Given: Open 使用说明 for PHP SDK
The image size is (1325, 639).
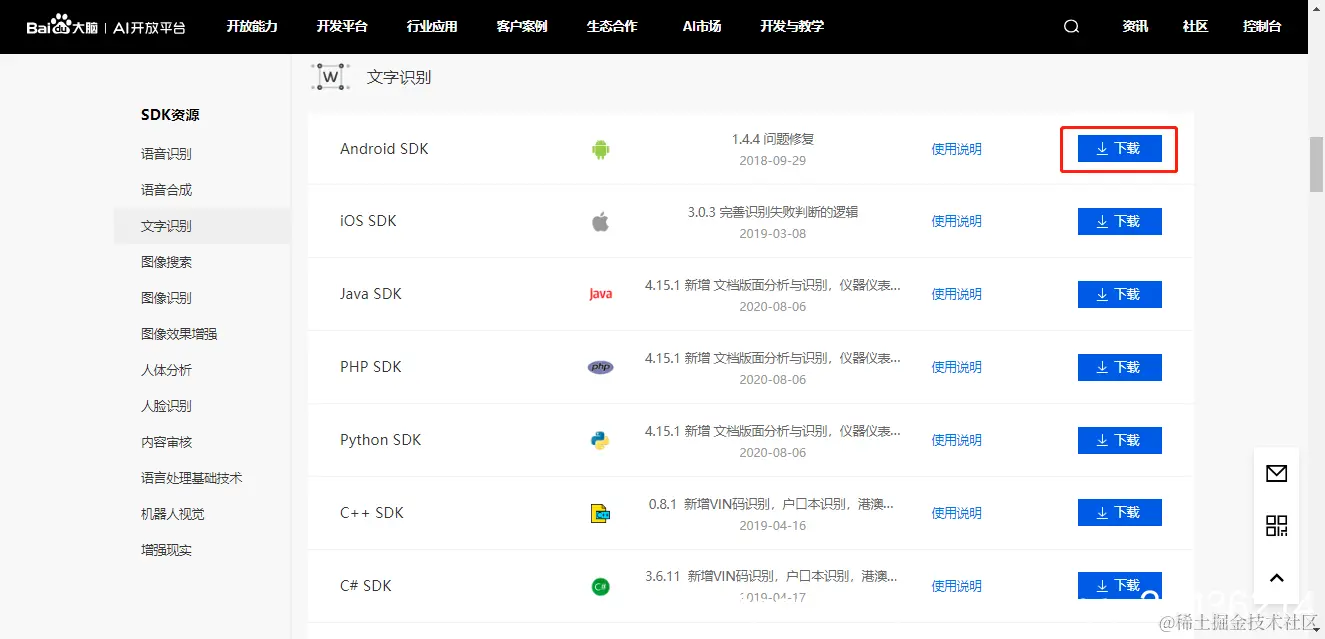Looking at the screenshot, I should pos(957,367).
